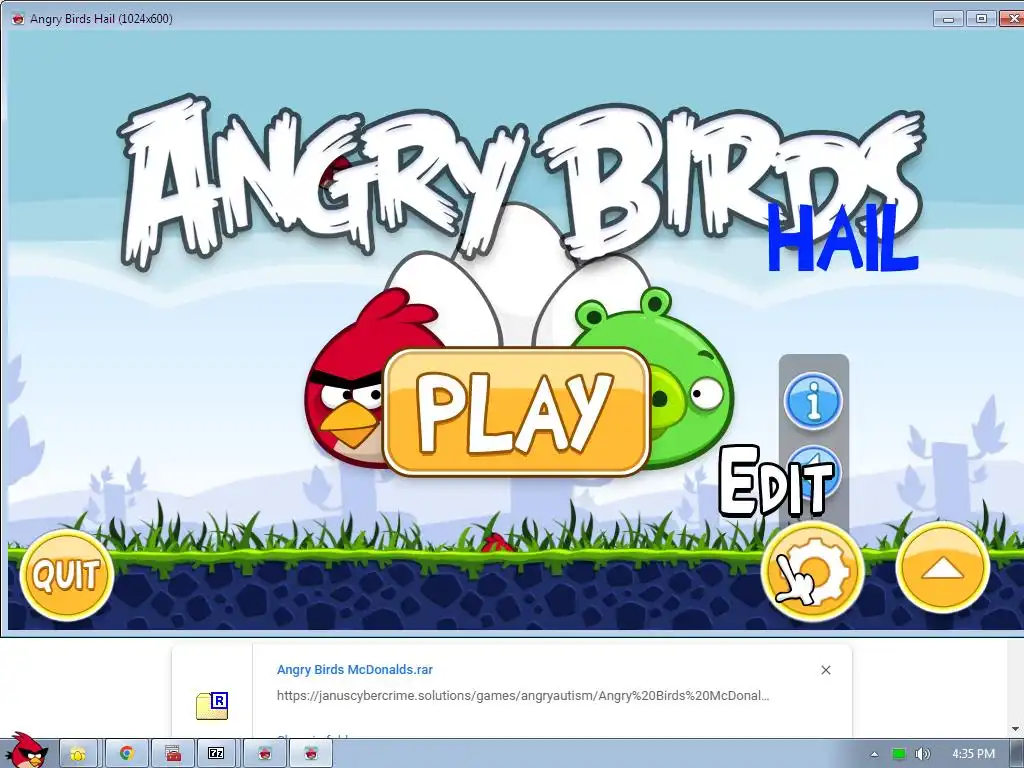This screenshot has width=1024, height=768.
Task: Dismiss the download notification with the X
Action: [x=825, y=670]
